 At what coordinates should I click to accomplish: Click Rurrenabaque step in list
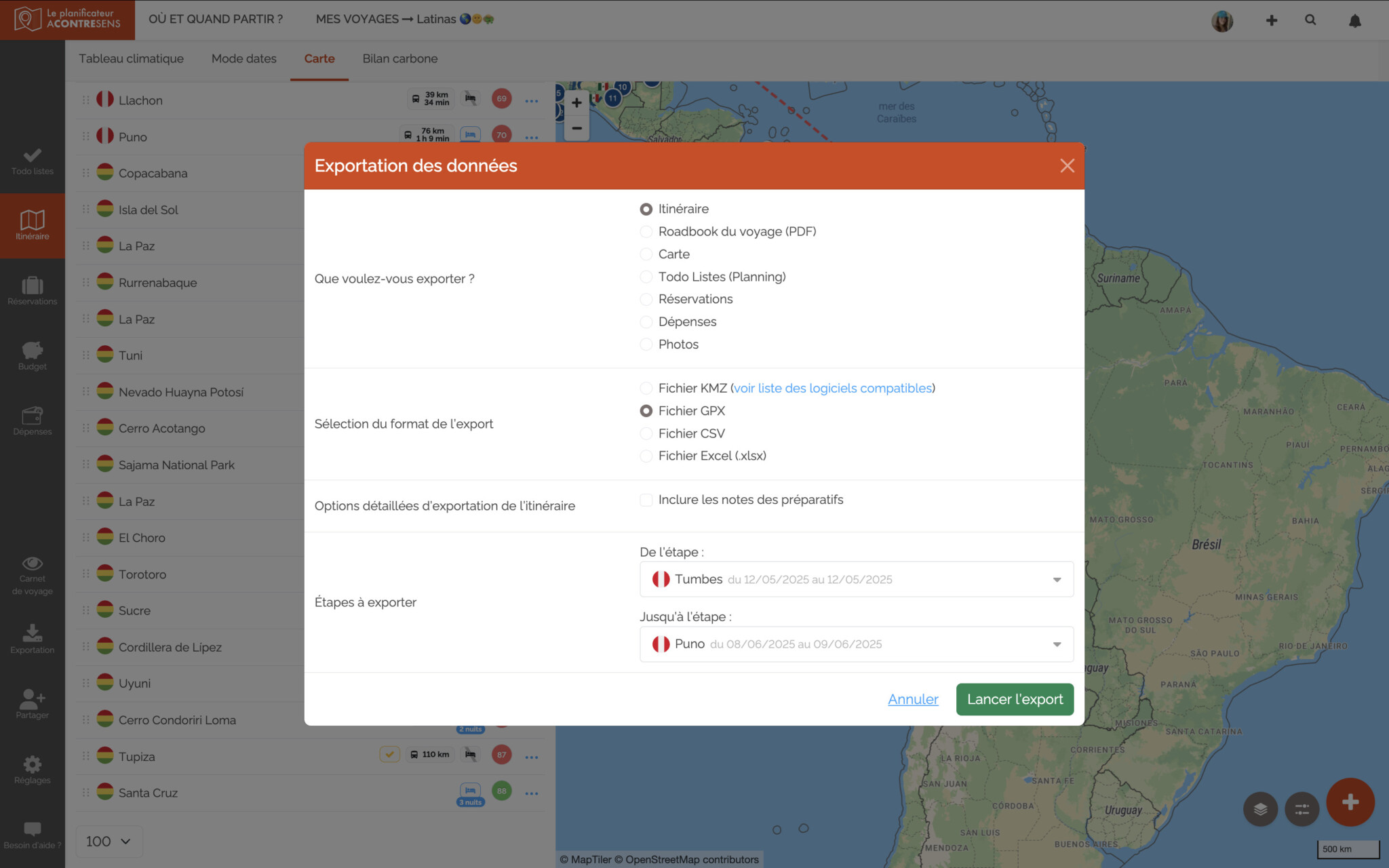[x=157, y=283]
